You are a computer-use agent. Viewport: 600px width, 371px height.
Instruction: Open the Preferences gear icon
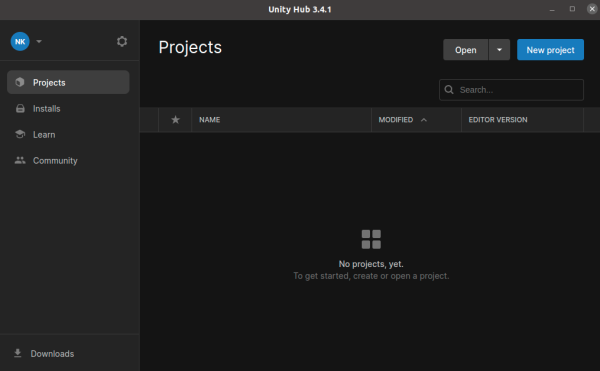point(122,41)
